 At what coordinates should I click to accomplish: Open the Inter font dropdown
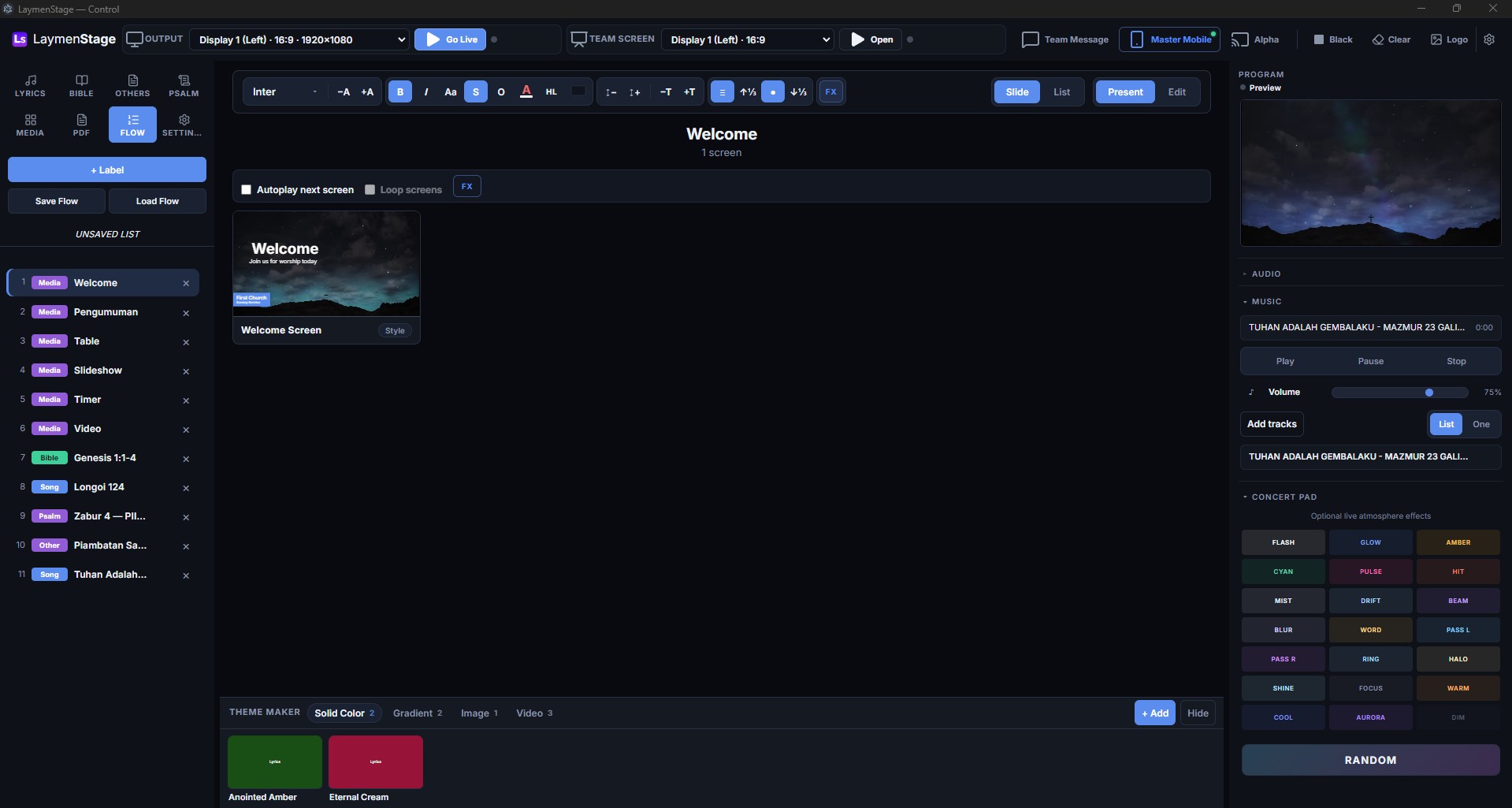point(284,91)
